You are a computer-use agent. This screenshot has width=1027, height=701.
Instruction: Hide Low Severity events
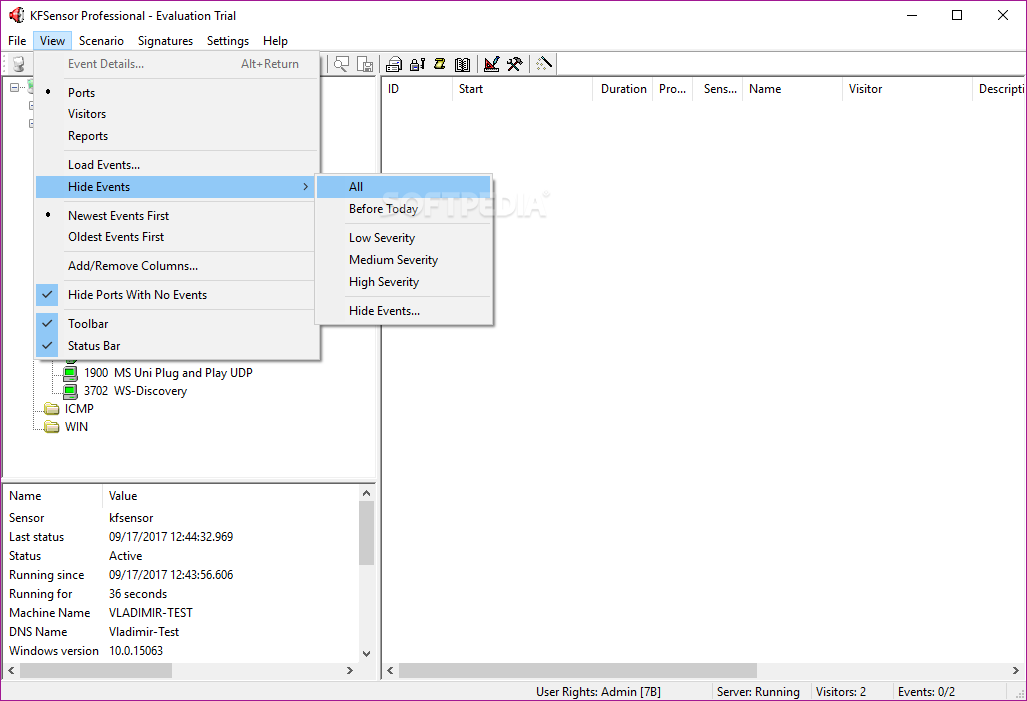pyautogui.click(x=403, y=238)
